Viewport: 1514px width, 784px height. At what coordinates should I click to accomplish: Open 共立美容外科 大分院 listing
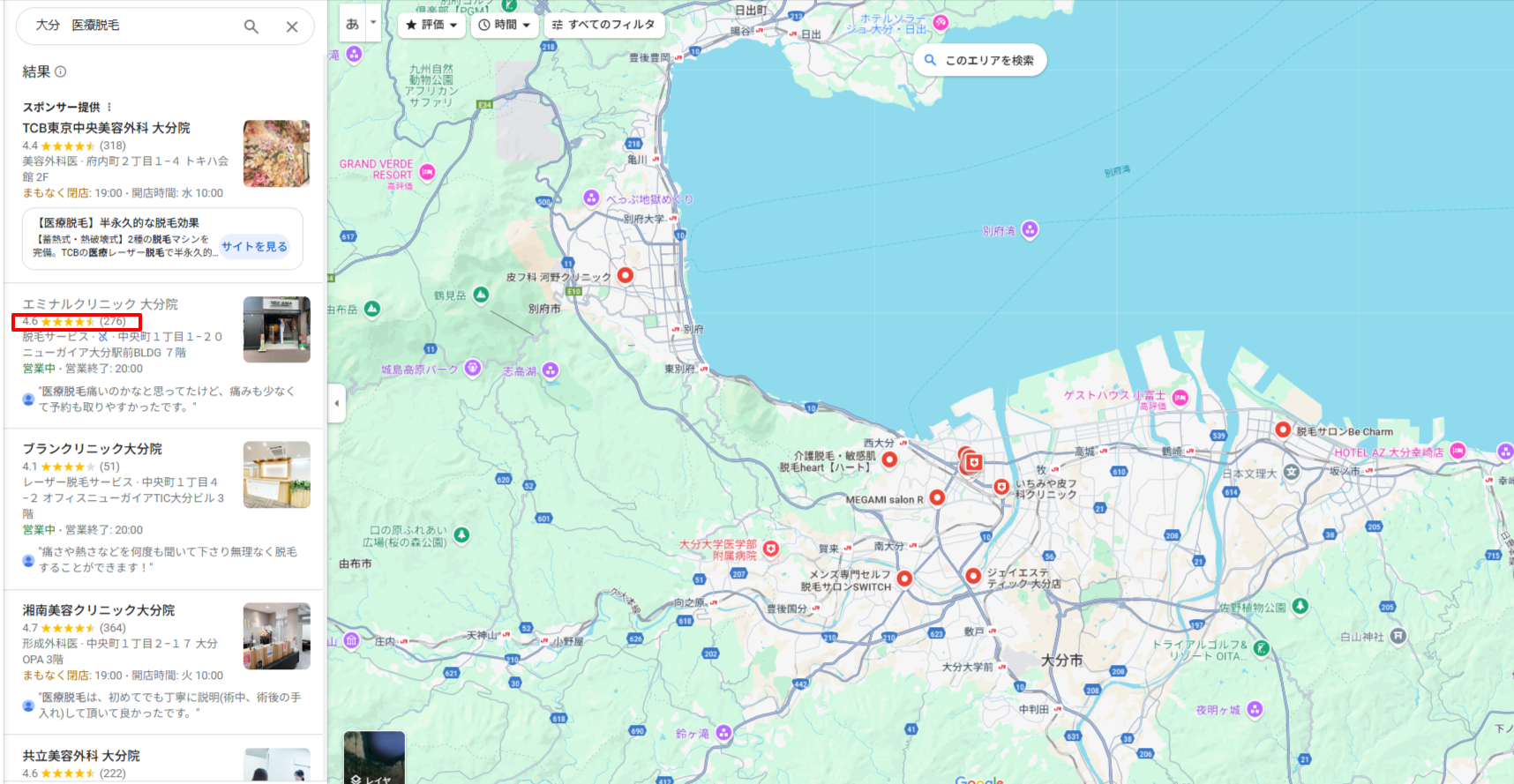click(80, 756)
